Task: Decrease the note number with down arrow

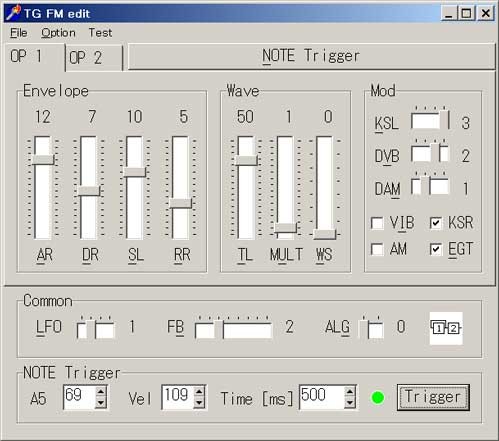Action: pyautogui.click(x=101, y=403)
